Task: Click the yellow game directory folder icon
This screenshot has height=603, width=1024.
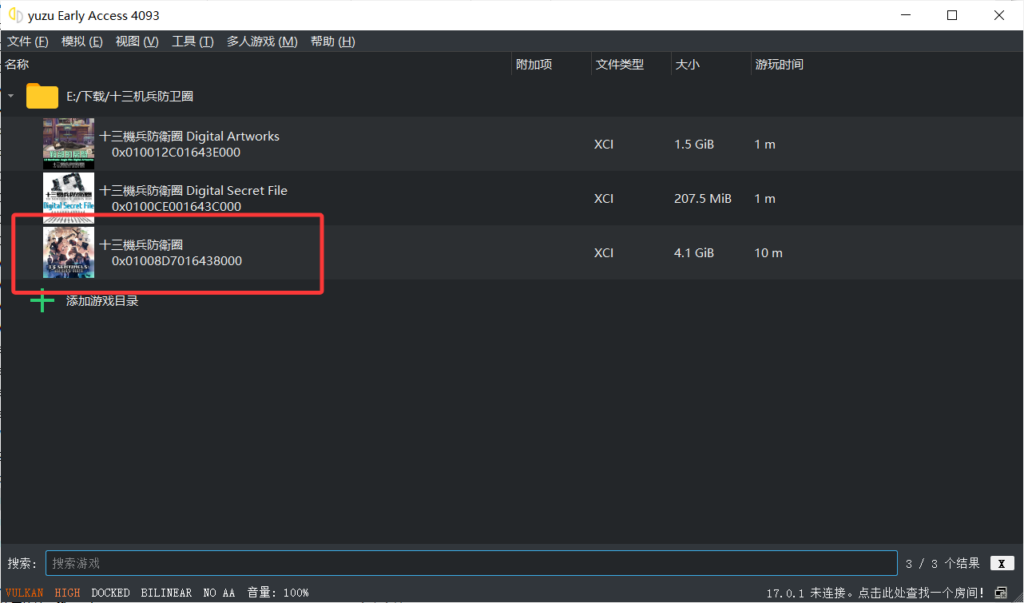Action: (x=42, y=96)
